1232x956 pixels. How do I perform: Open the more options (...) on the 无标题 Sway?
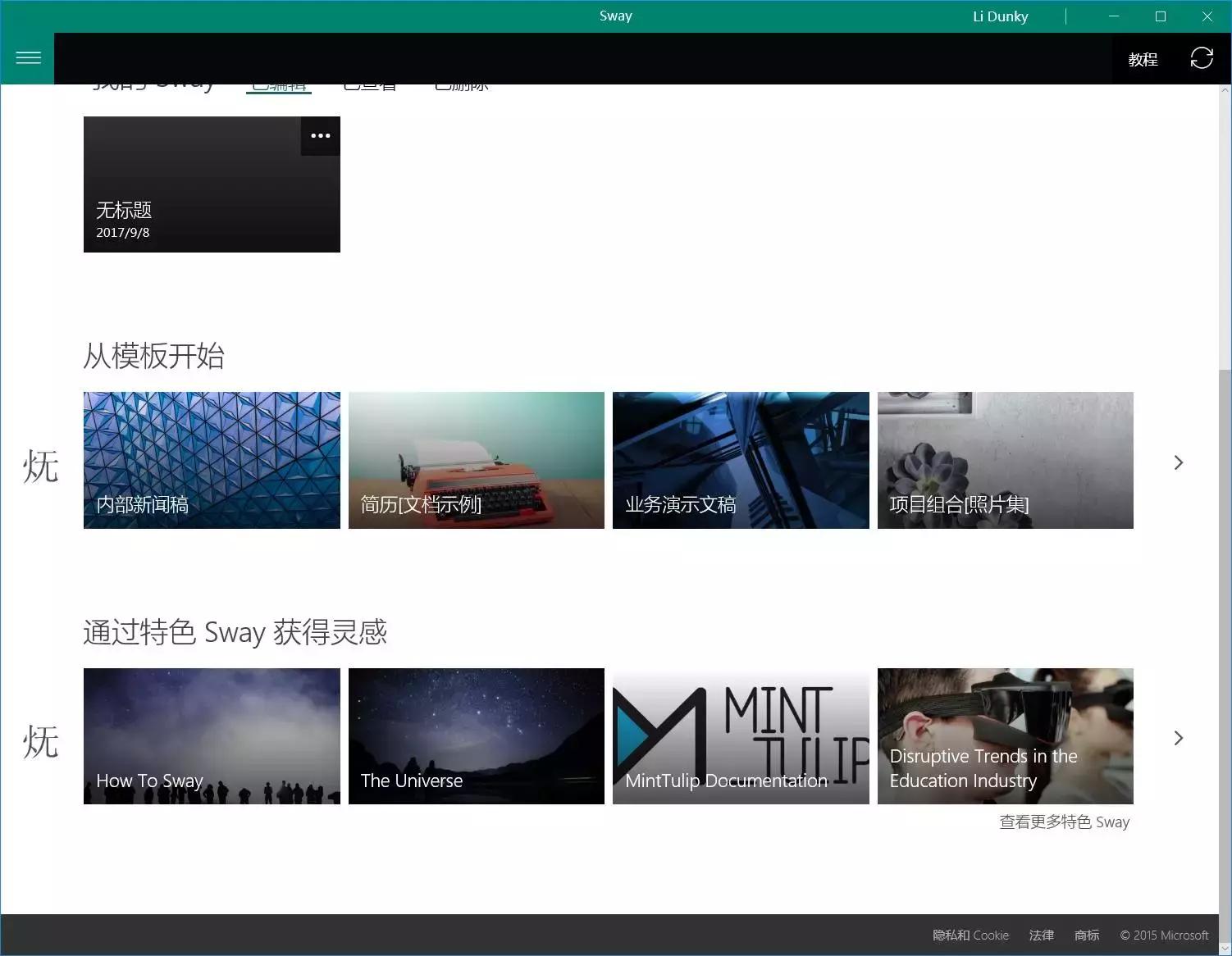[x=320, y=135]
